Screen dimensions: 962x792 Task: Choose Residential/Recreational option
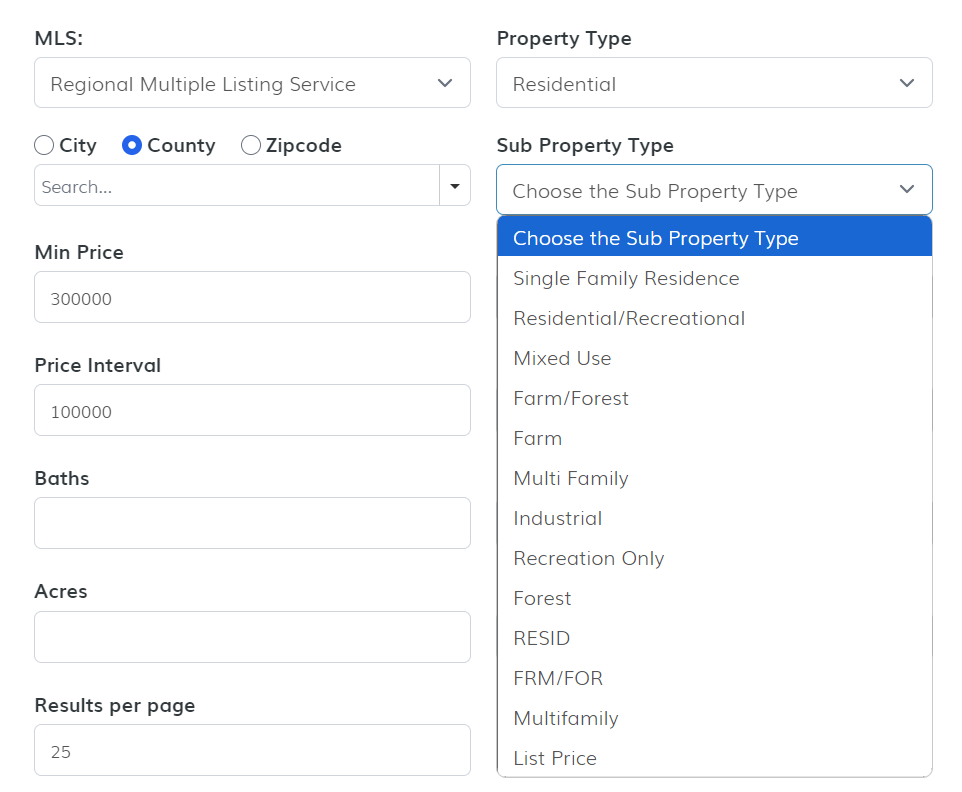[x=629, y=318]
